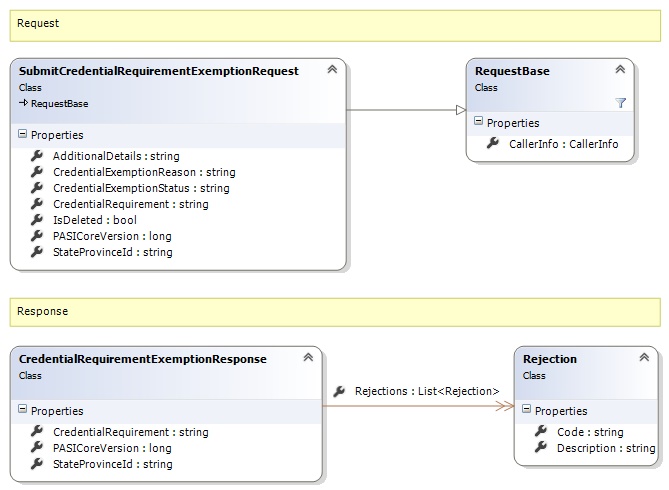
Task: Click the wrench icon beside AdditionalDetails property
Action: 37,156
